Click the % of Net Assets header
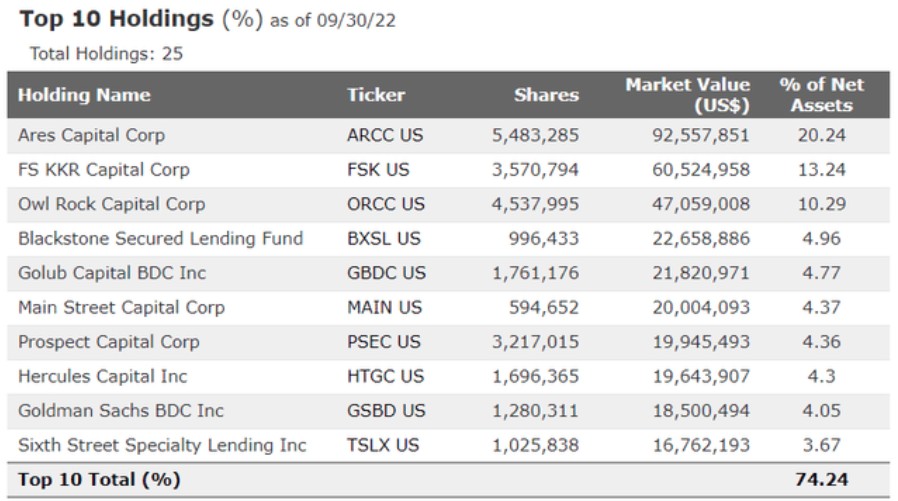Image resolution: width=898 pixels, height=501 pixels. coord(821,95)
